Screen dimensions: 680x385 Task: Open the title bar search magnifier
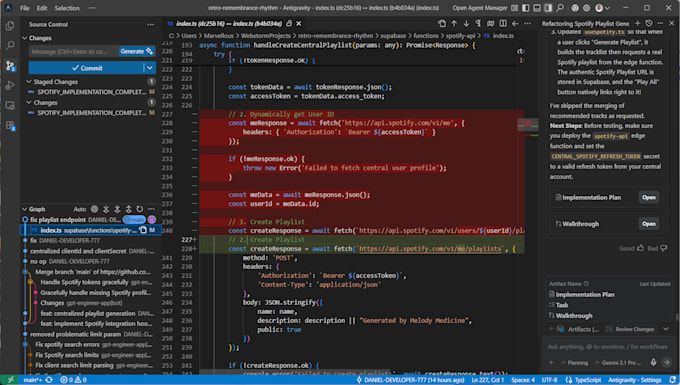click(560, 8)
